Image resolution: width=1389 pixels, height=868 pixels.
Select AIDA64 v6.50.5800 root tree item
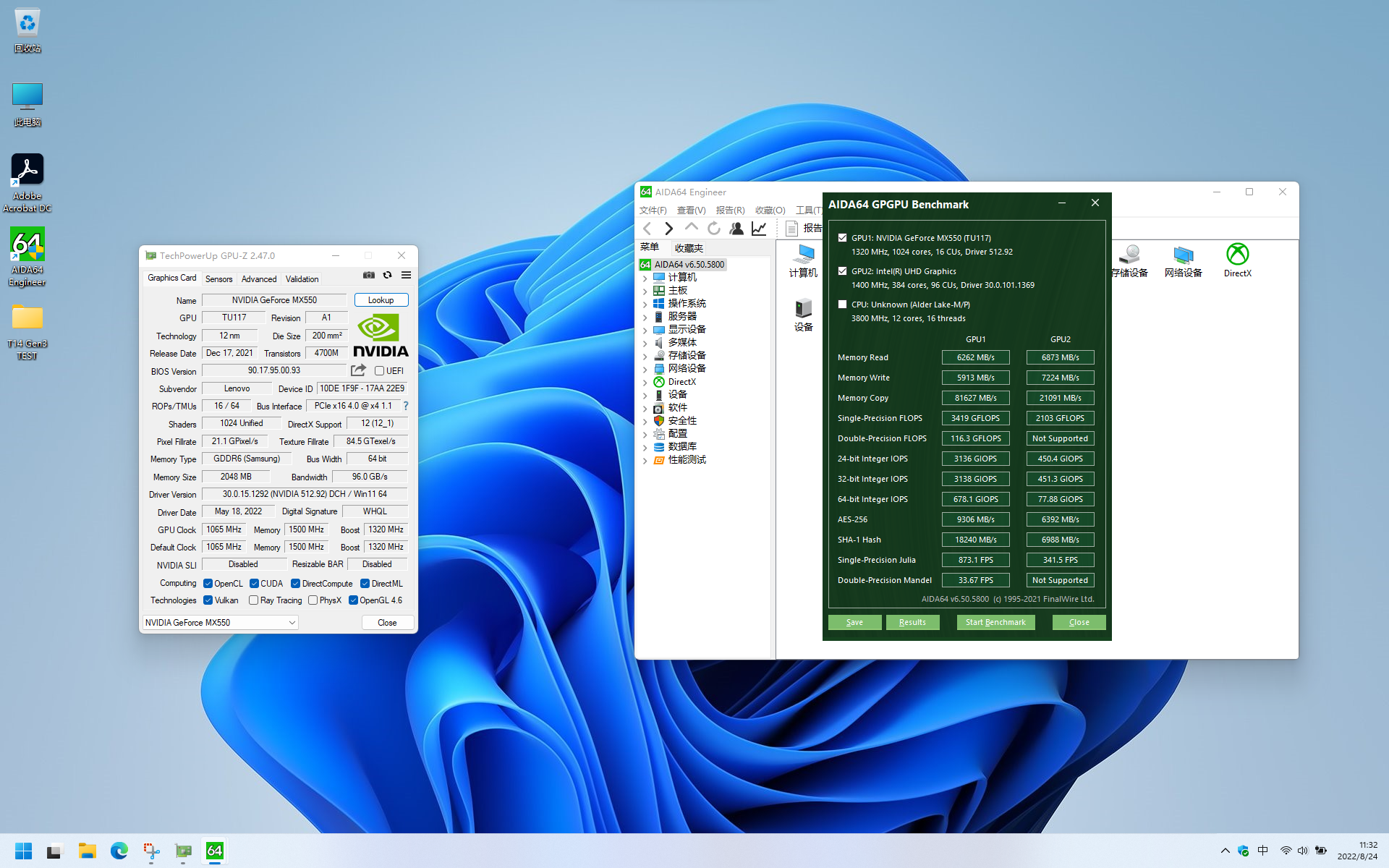[682, 265]
